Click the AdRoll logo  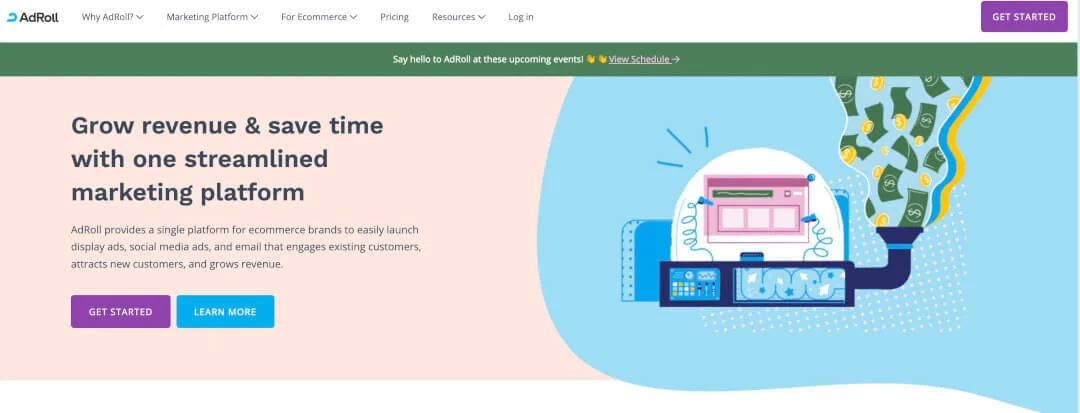[x=32, y=17]
